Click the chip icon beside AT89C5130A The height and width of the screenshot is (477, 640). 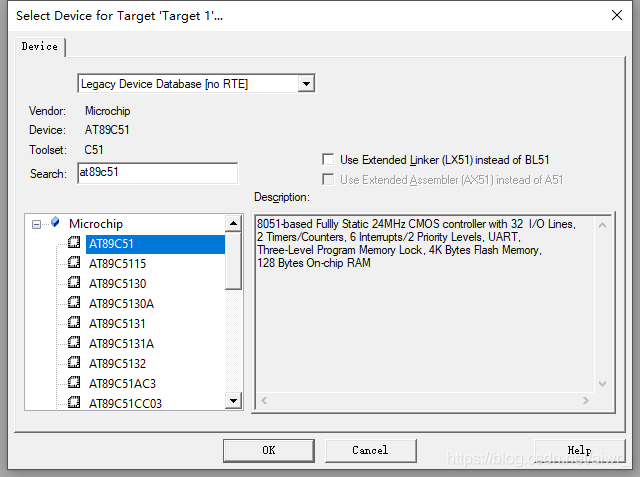74,302
